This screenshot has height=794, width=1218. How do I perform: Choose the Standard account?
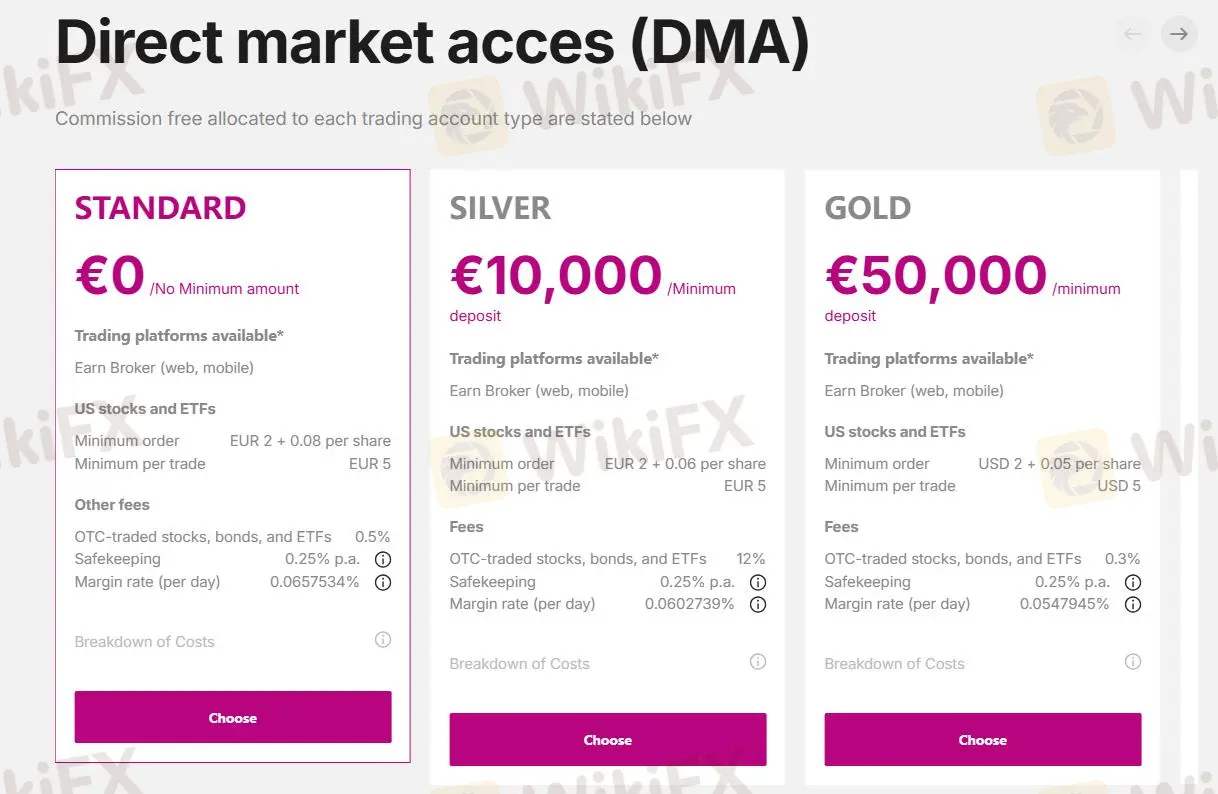(x=233, y=717)
